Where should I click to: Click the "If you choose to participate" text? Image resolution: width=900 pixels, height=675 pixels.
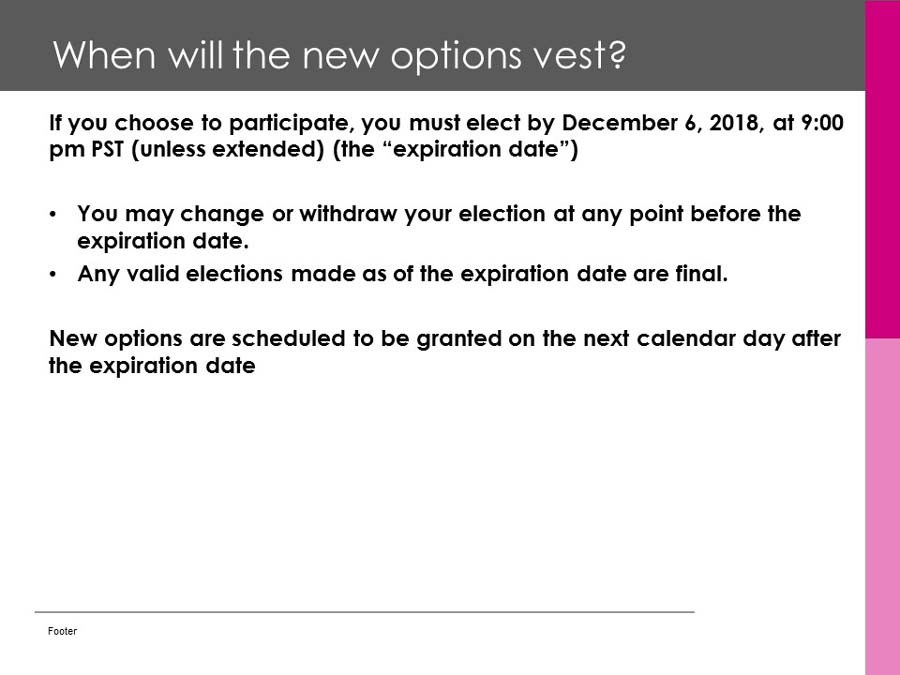point(200,124)
